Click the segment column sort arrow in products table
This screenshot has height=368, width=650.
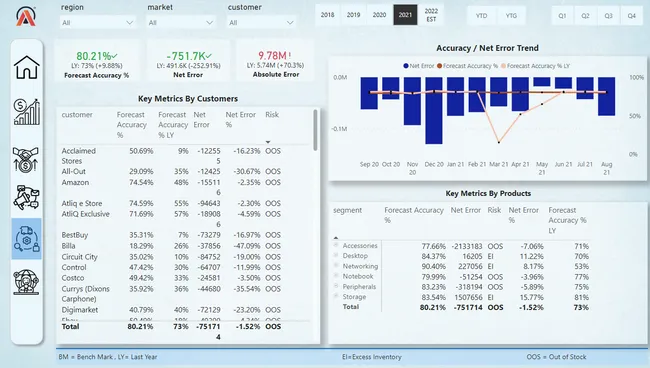coord(336,238)
